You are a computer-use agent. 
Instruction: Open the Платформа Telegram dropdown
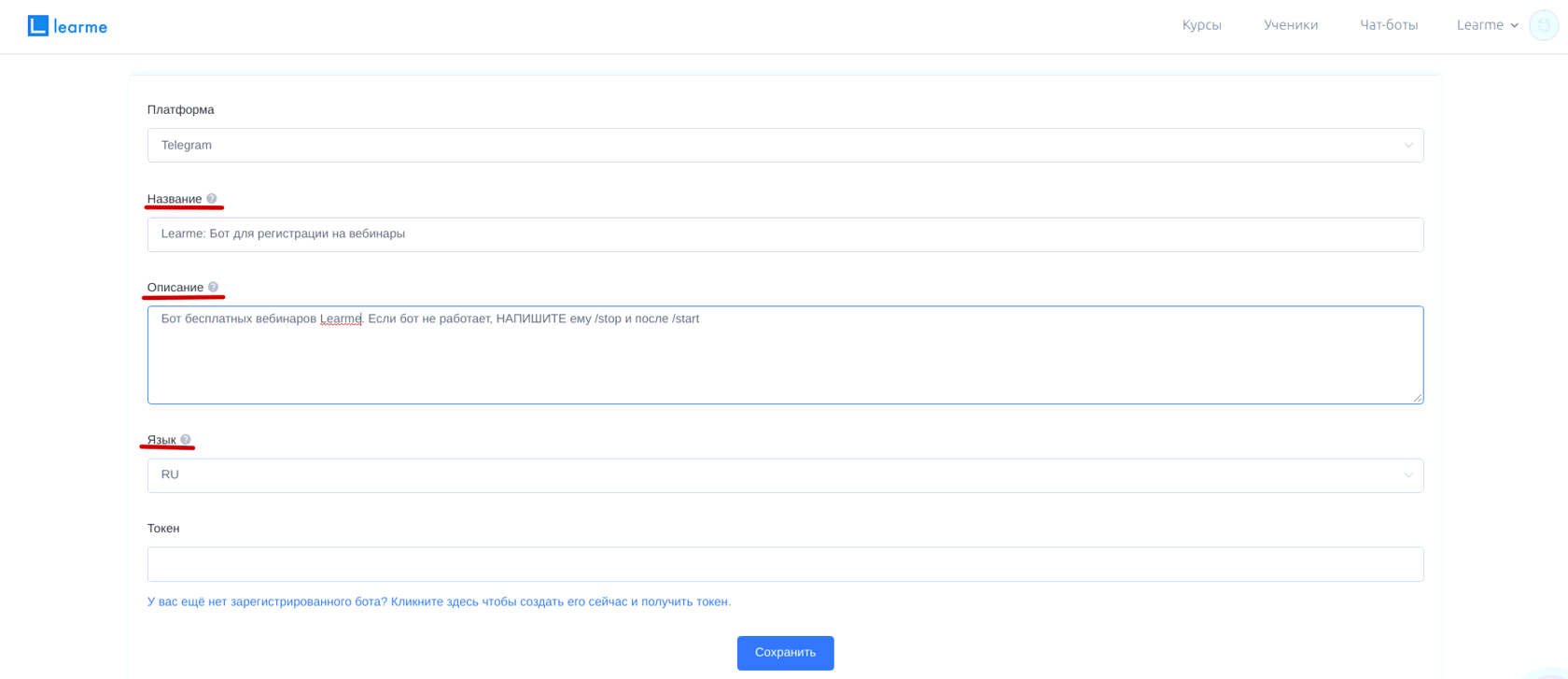tap(785, 145)
